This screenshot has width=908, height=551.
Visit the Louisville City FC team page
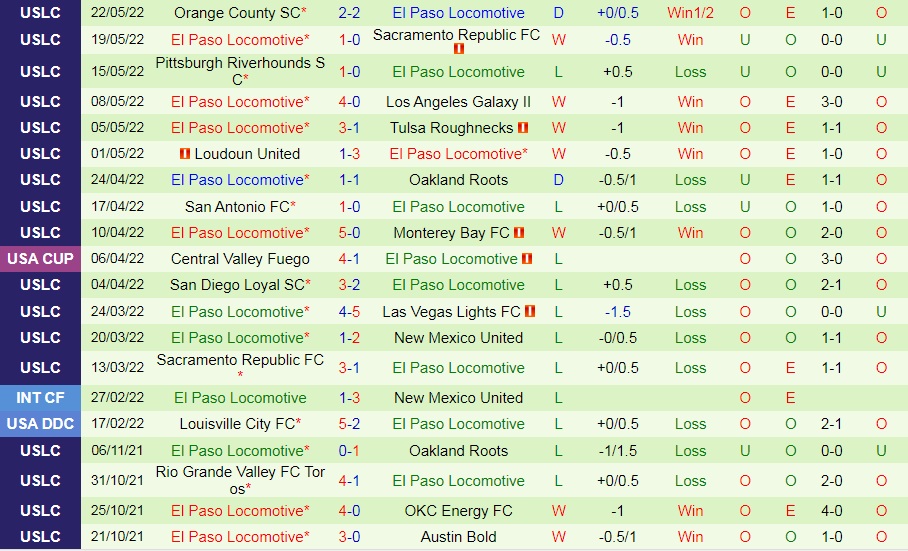point(236,424)
